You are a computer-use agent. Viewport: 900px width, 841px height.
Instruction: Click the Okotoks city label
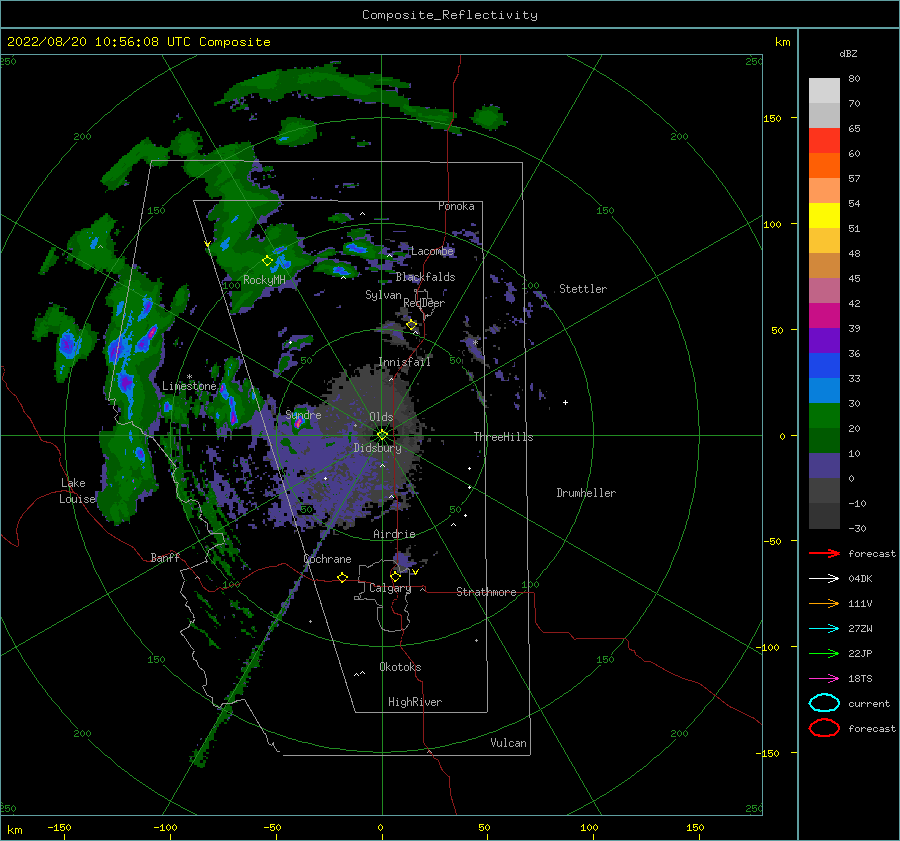coord(400,667)
